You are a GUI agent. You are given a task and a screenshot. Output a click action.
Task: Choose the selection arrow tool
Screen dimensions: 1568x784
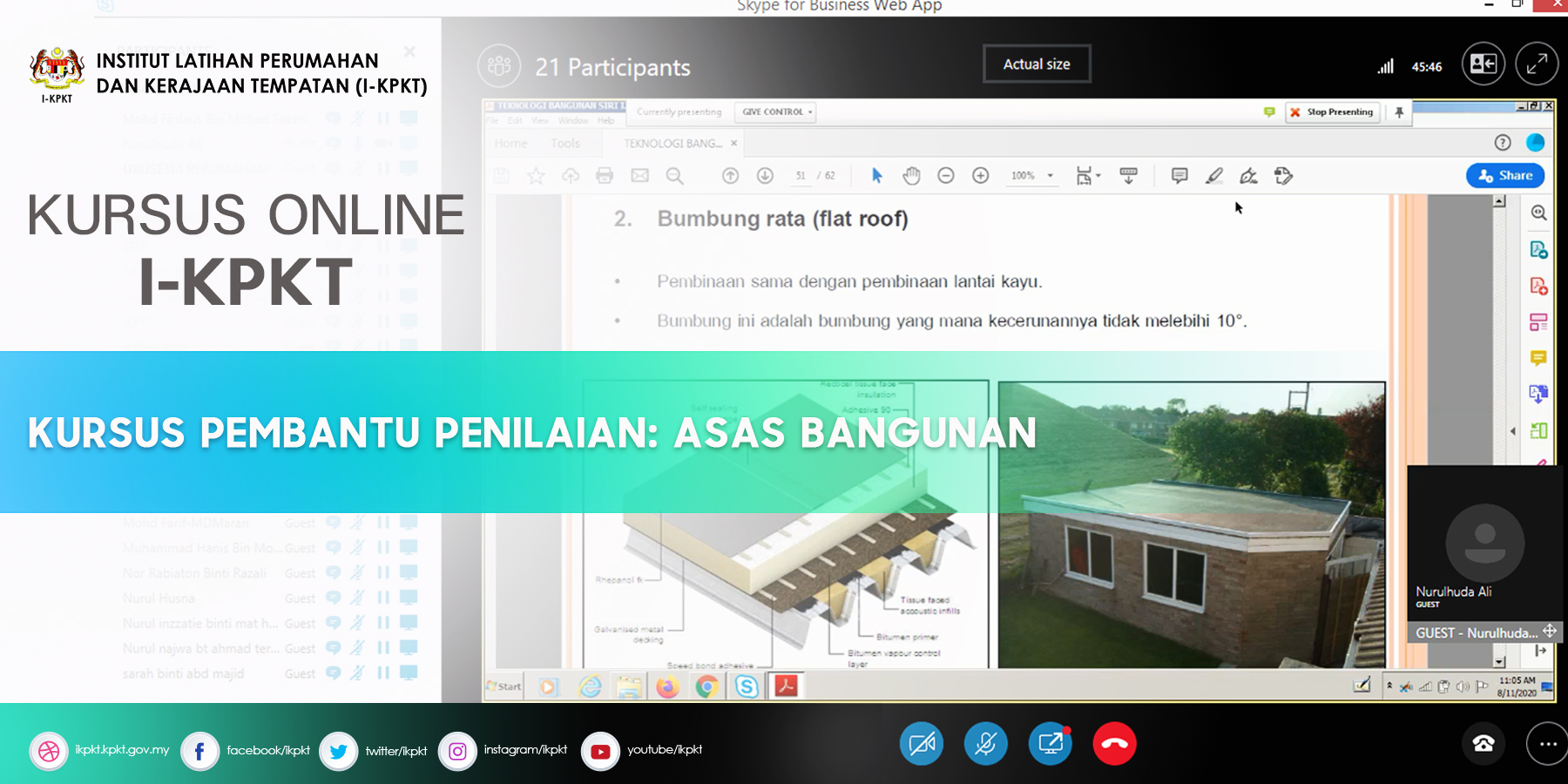point(877,176)
